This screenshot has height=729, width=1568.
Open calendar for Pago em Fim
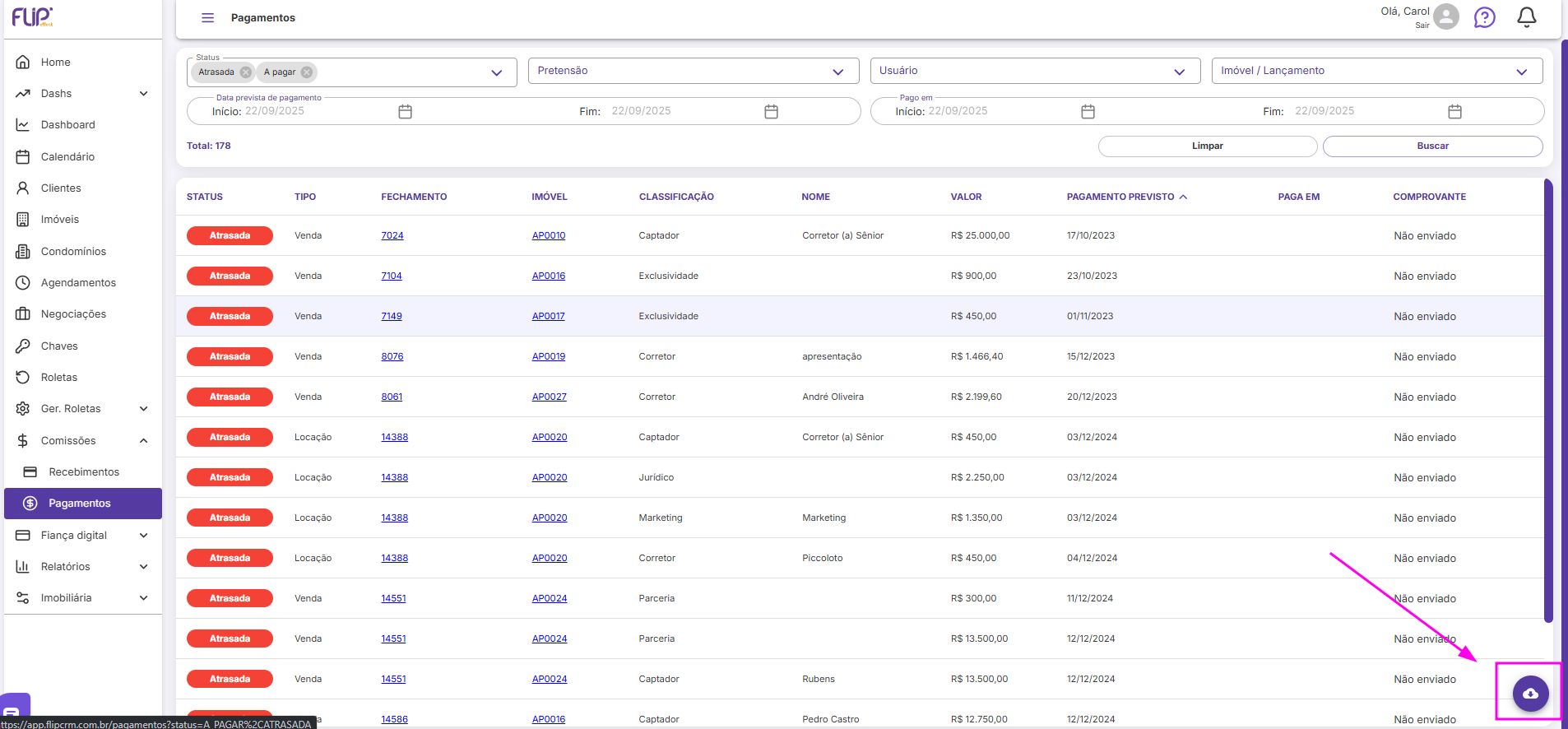point(1454,111)
